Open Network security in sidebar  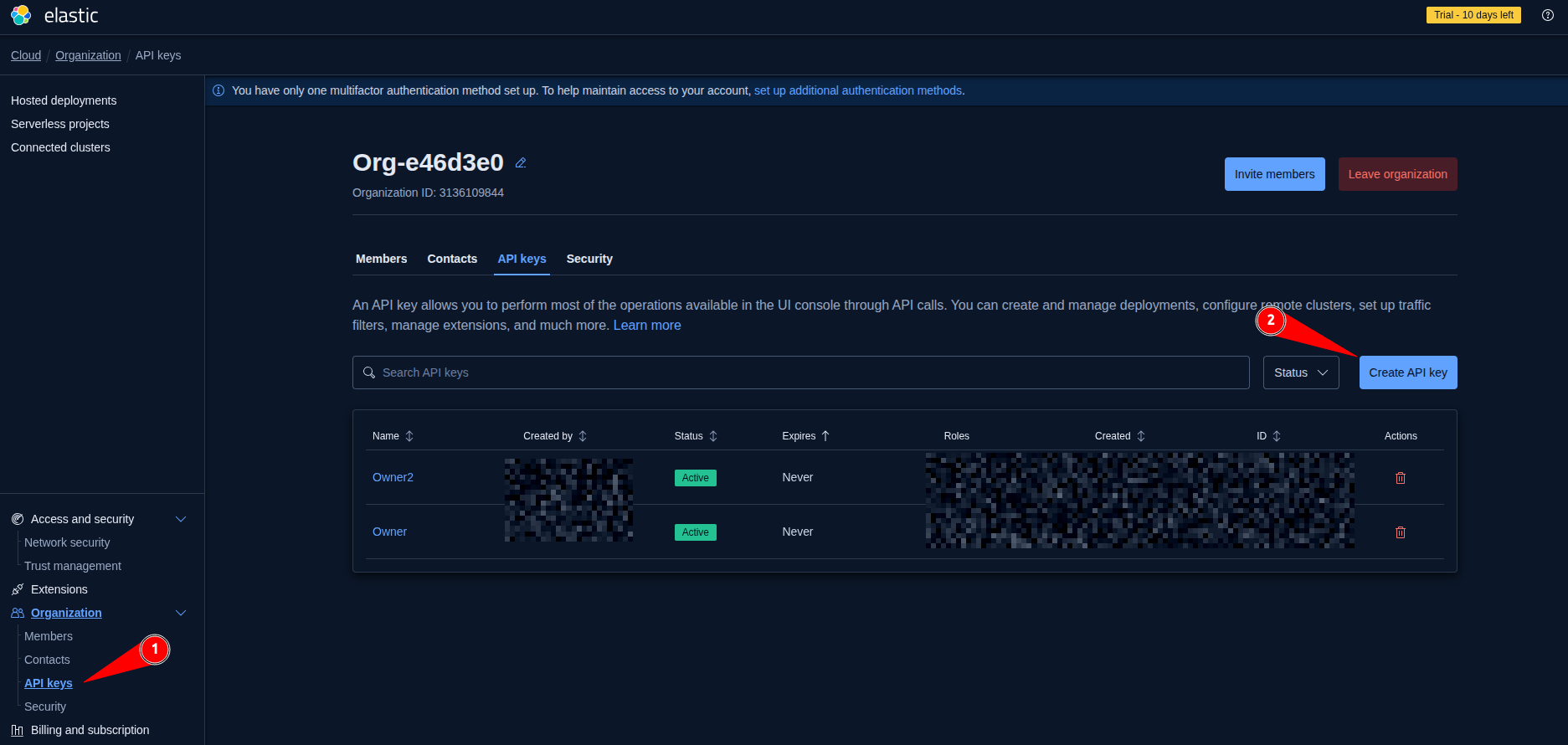[x=67, y=542]
